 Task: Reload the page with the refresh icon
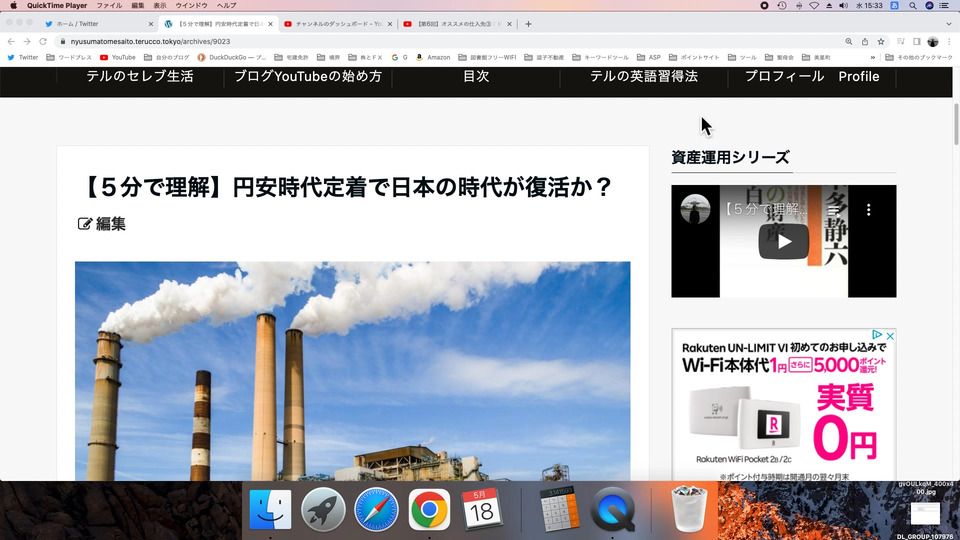tap(43, 42)
